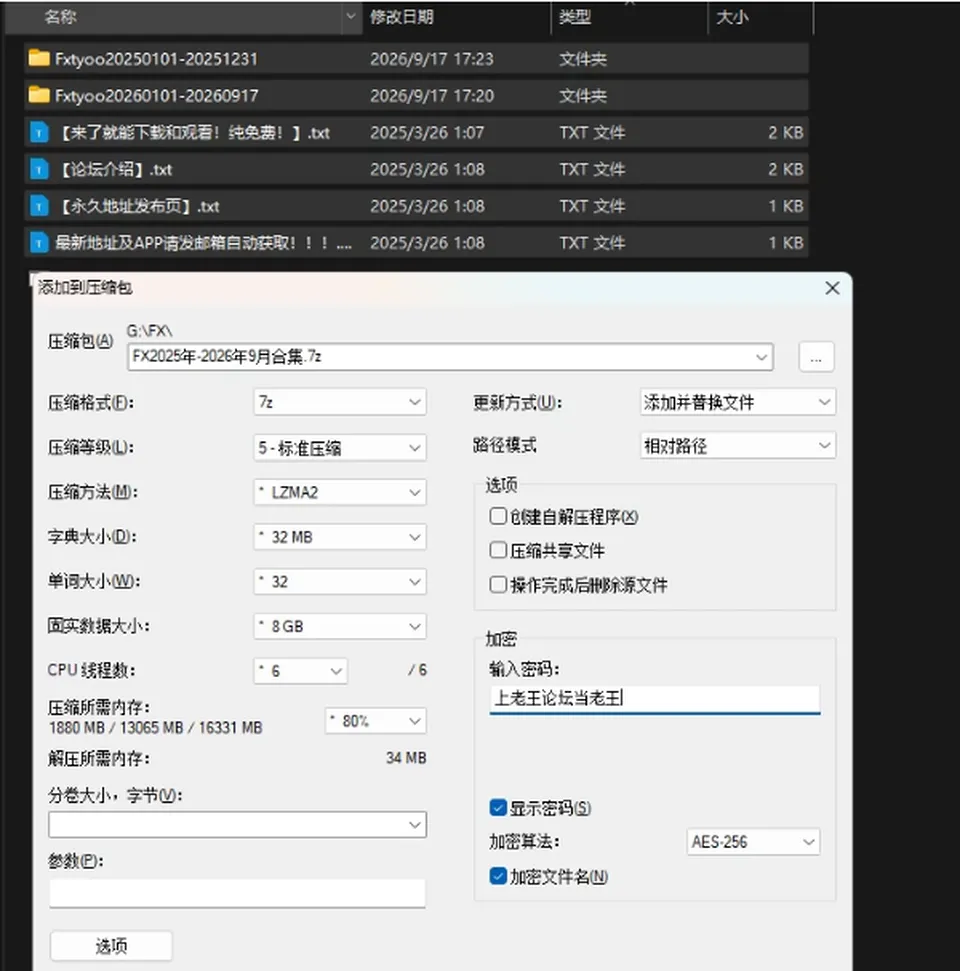Click the G:\FX\ path label

149,331
